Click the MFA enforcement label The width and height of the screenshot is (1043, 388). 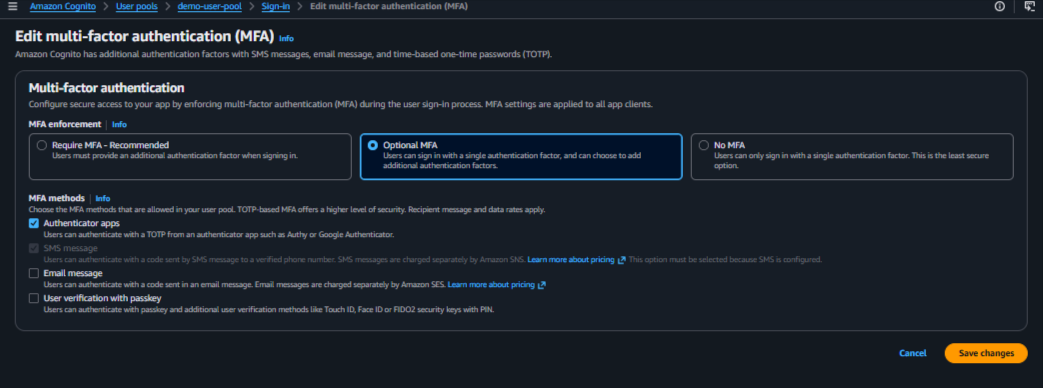pos(65,124)
